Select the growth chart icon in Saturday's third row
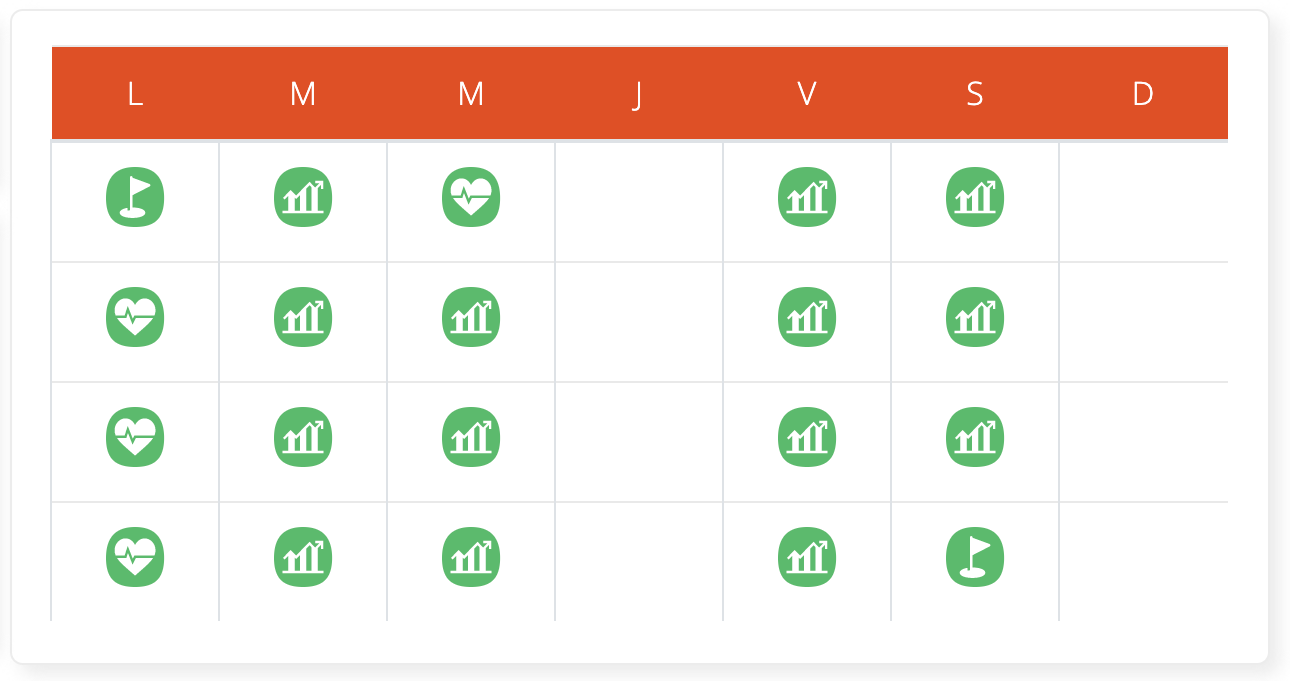 click(975, 437)
